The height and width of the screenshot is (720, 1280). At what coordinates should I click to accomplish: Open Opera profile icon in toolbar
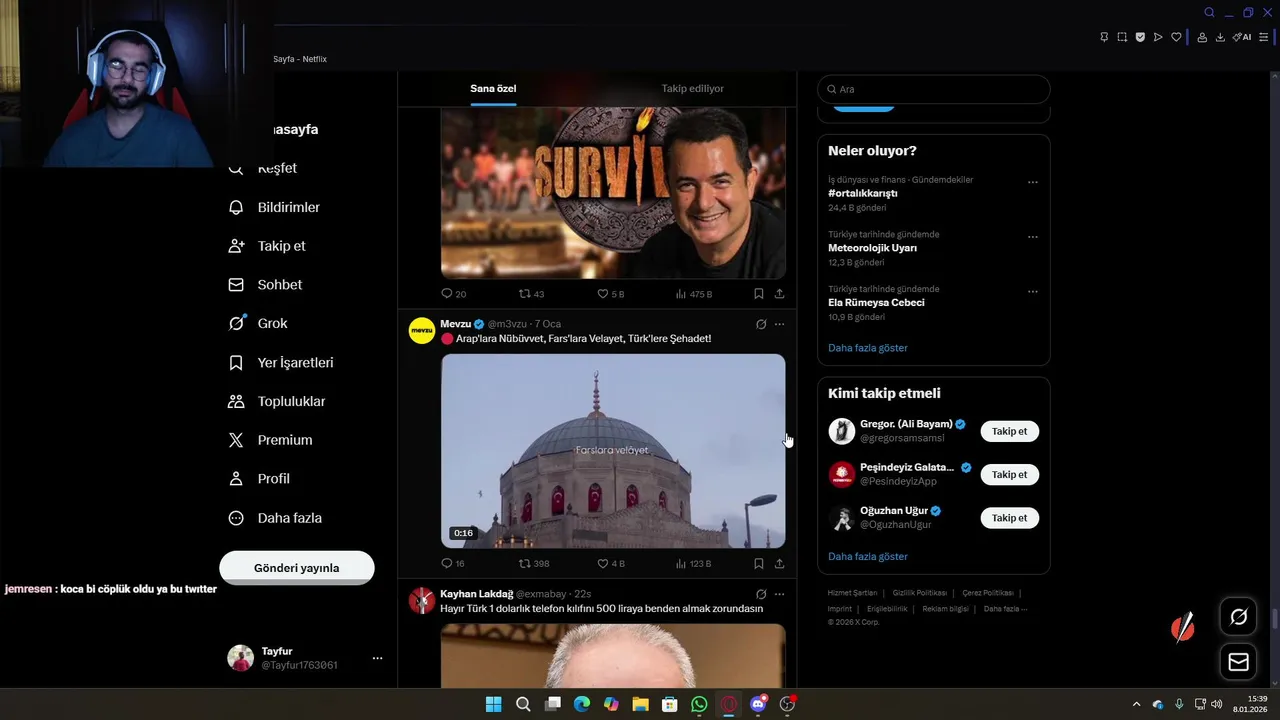pos(1202,37)
